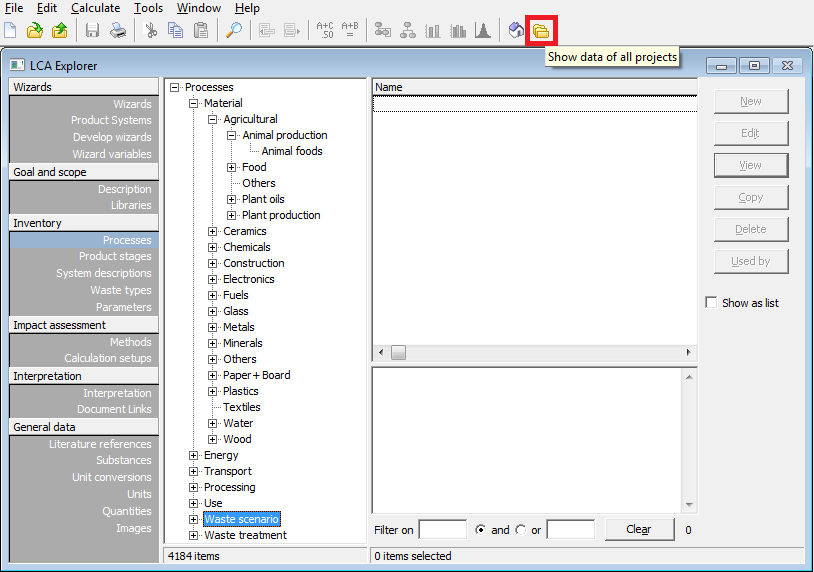Click the Cut scissors icon
This screenshot has width=814, height=572.
pyautogui.click(x=151, y=31)
